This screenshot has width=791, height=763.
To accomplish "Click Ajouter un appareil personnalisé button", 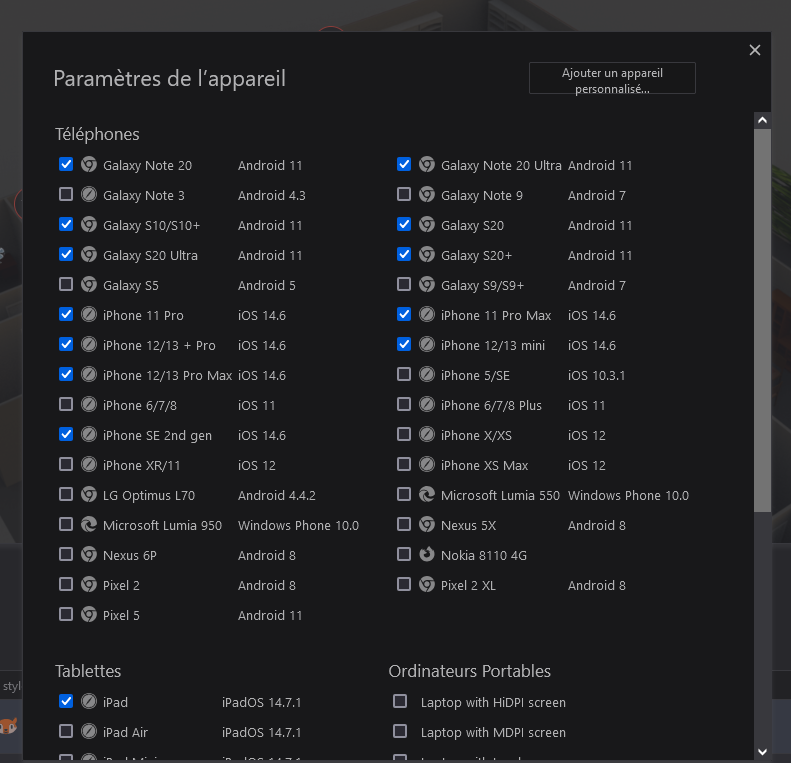I will point(612,80).
